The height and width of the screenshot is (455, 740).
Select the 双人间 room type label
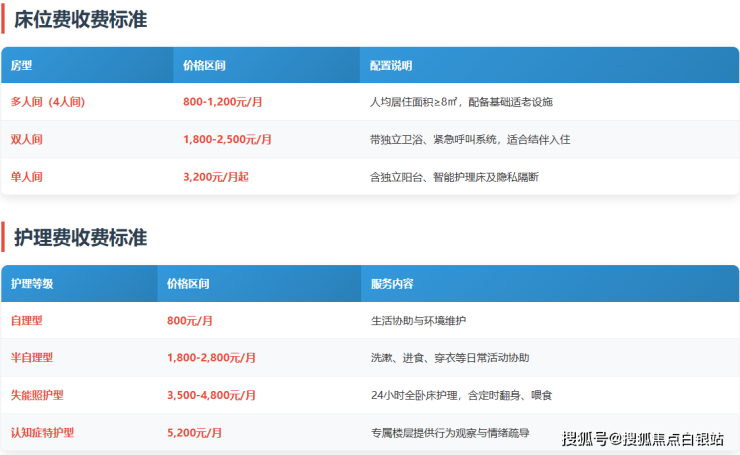(27, 139)
